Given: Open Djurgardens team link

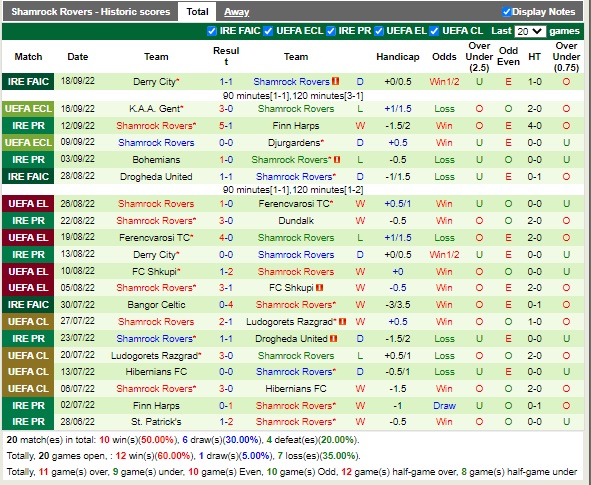Looking at the screenshot, I should point(294,142).
